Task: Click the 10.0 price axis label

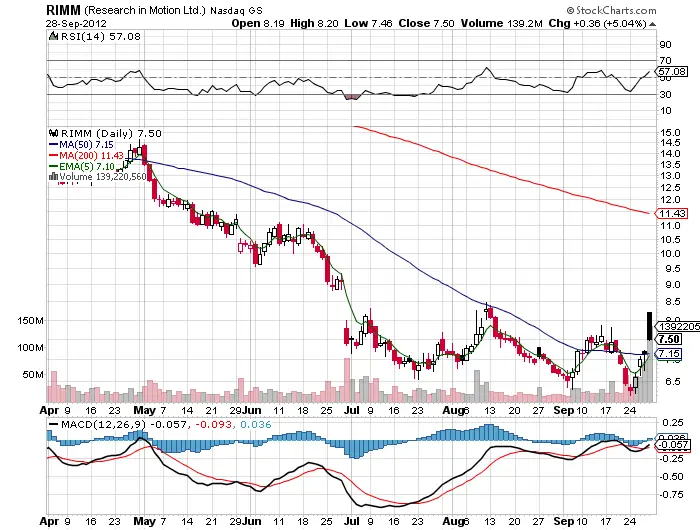Action: [670, 254]
